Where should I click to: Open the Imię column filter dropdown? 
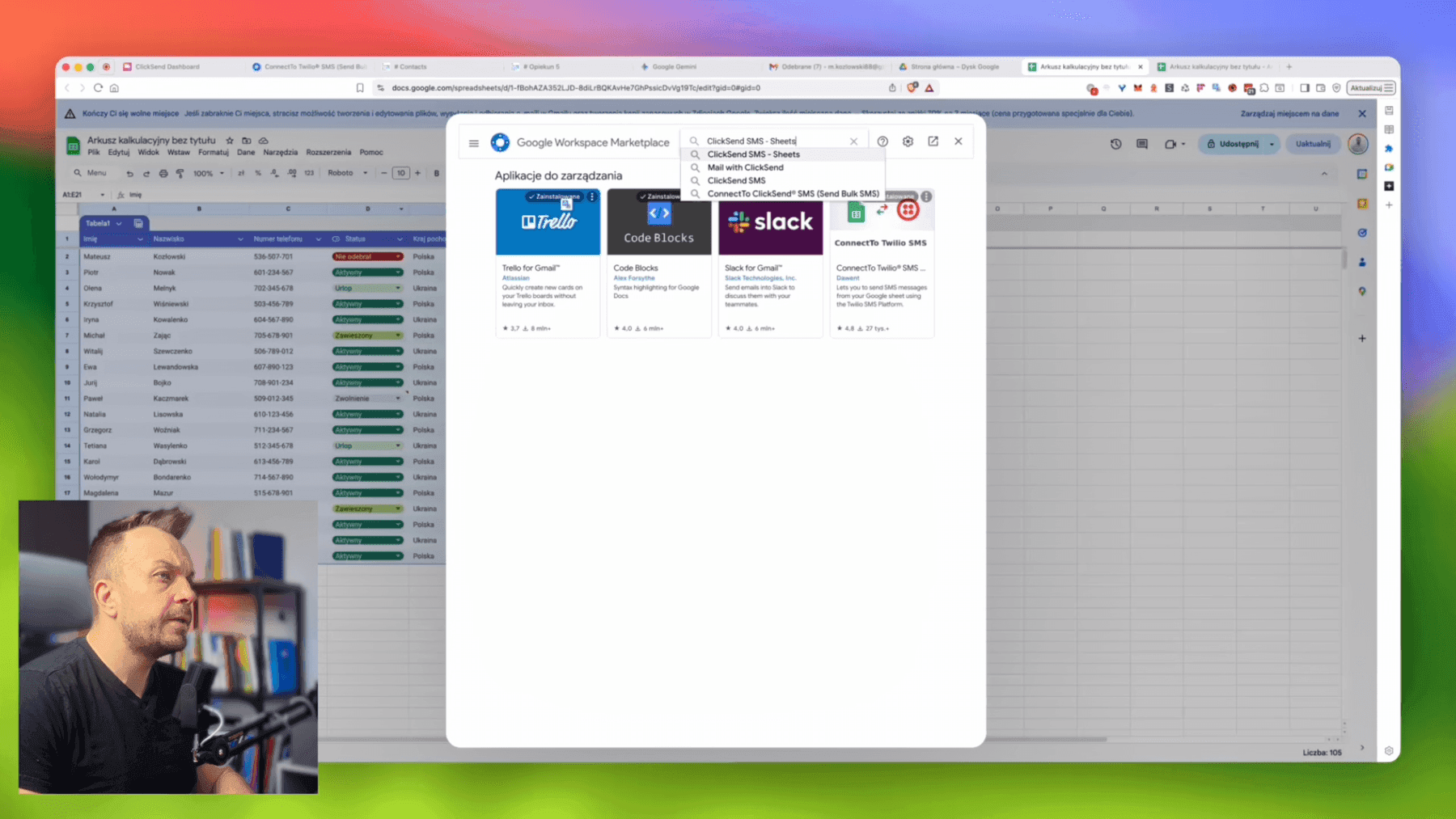pyautogui.click(x=140, y=239)
